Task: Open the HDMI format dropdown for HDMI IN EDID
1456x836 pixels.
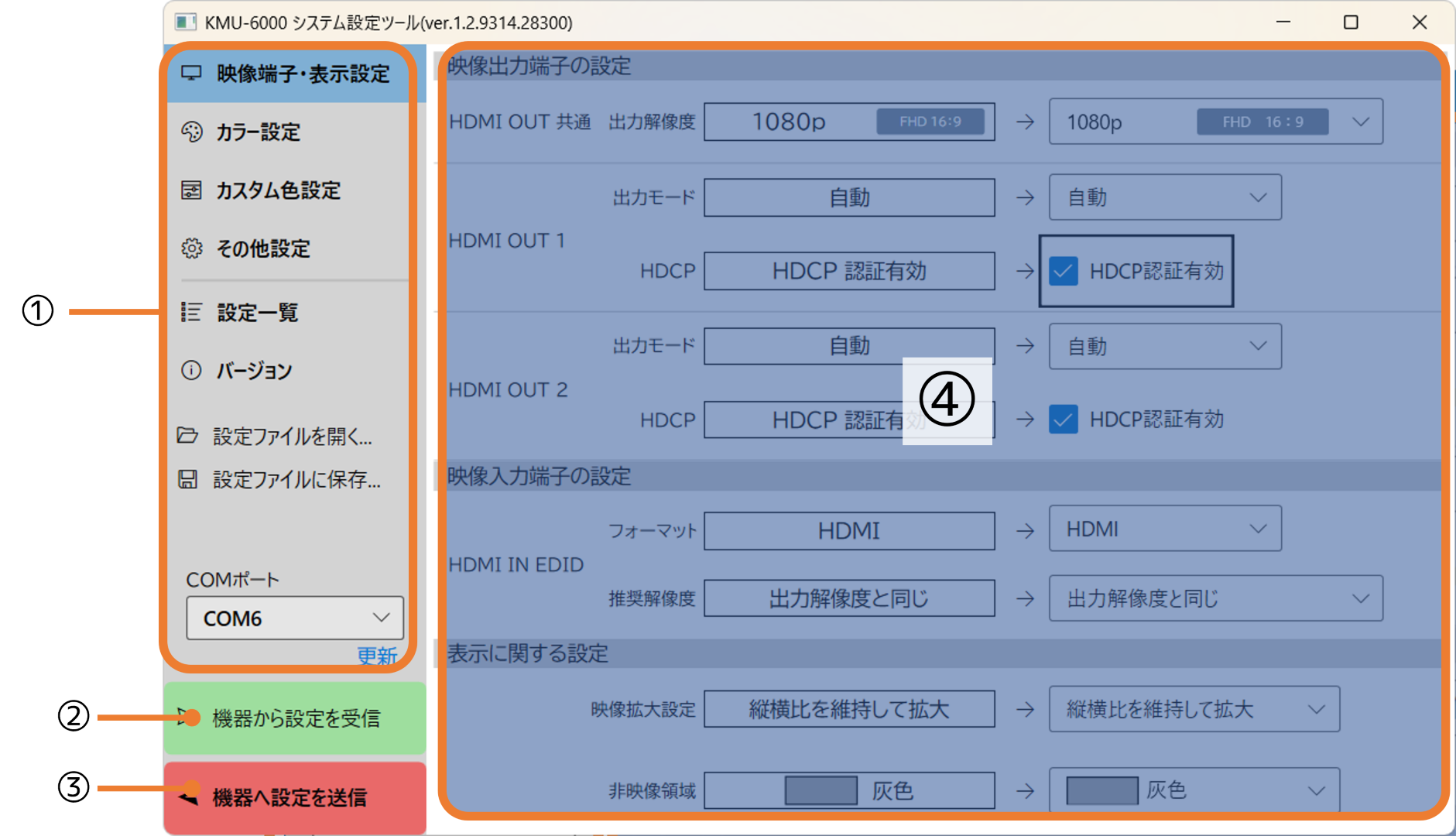Action: click(1165, 529)
